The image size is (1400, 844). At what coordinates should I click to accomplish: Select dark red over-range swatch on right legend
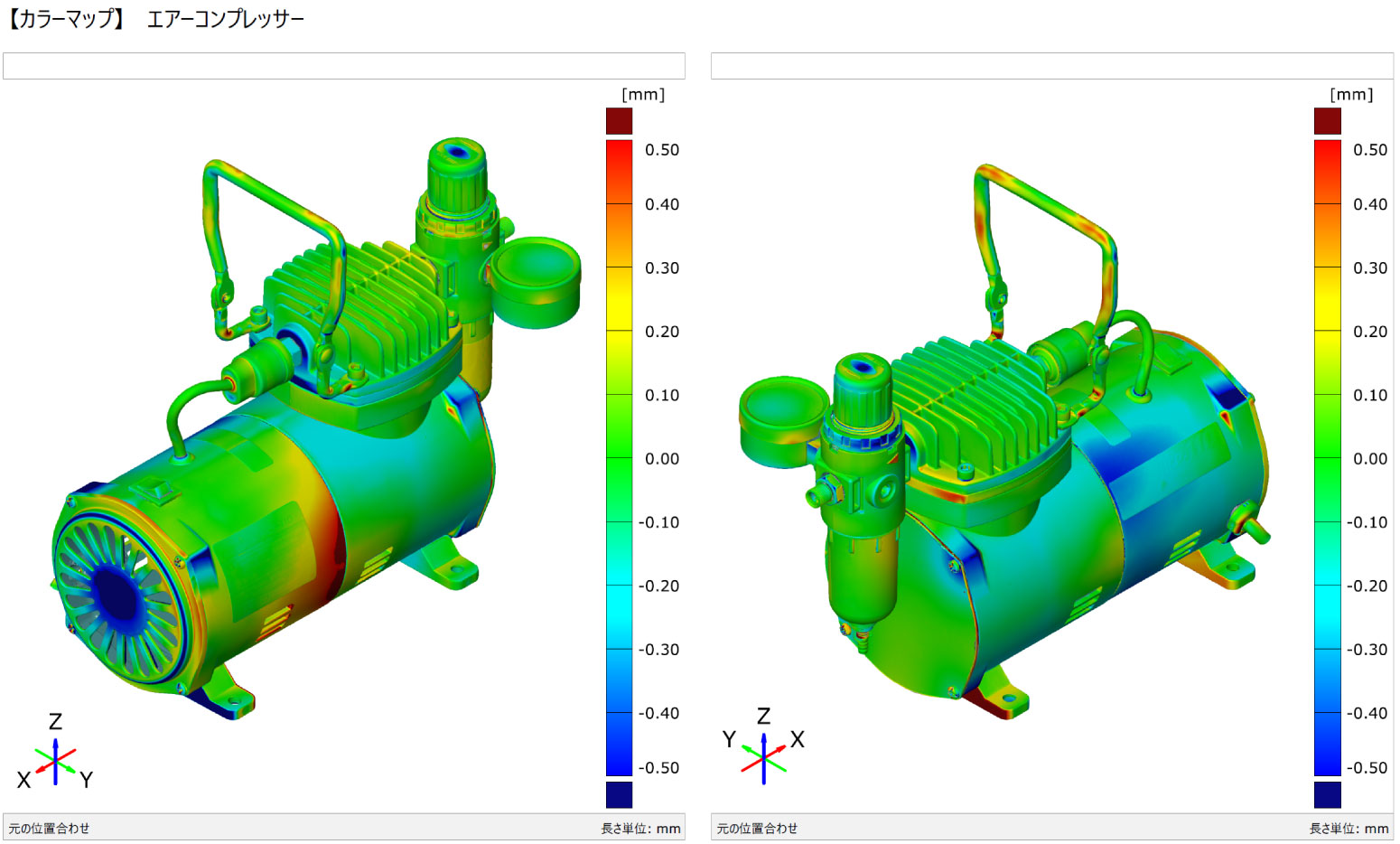point(1327,121)
